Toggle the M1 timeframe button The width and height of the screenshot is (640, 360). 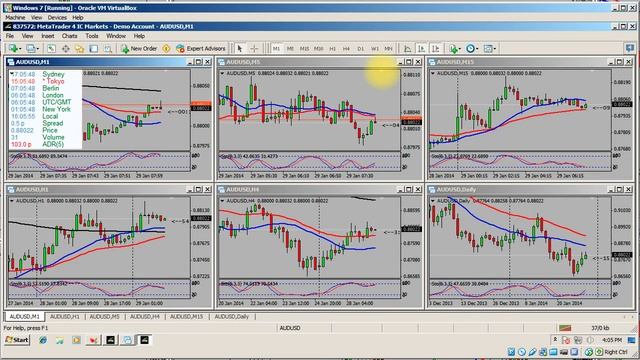pyautogui.click(x=276, y=49)
